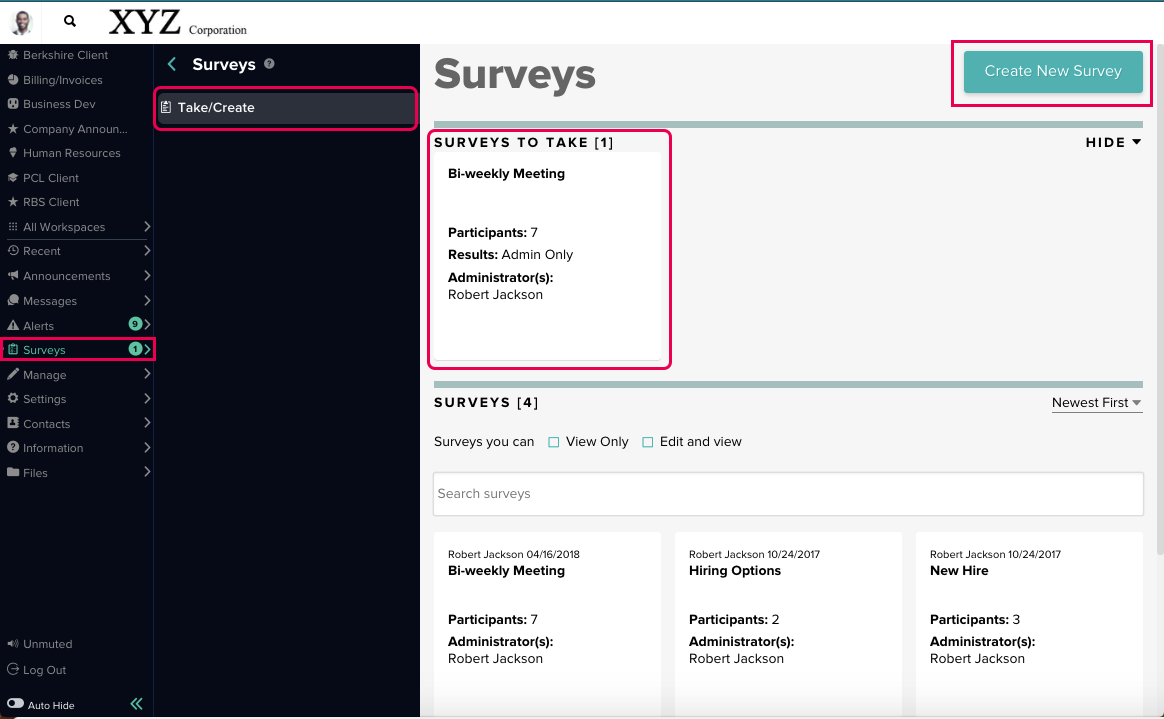Go back using the Surveys panel arrow
Image resolution: width=1164 pixels, height=719 pixels.
pos(172,65)
